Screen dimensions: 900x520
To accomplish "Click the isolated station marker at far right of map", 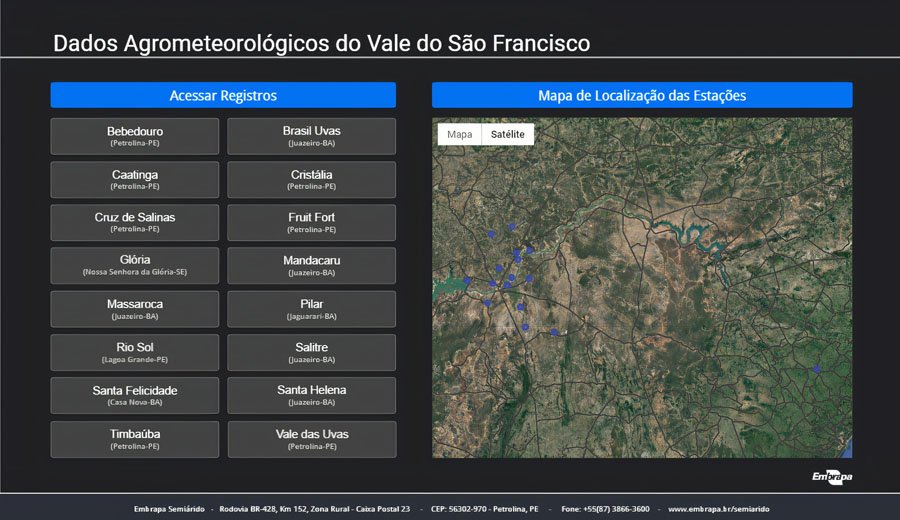I will (x=817, y=369).
